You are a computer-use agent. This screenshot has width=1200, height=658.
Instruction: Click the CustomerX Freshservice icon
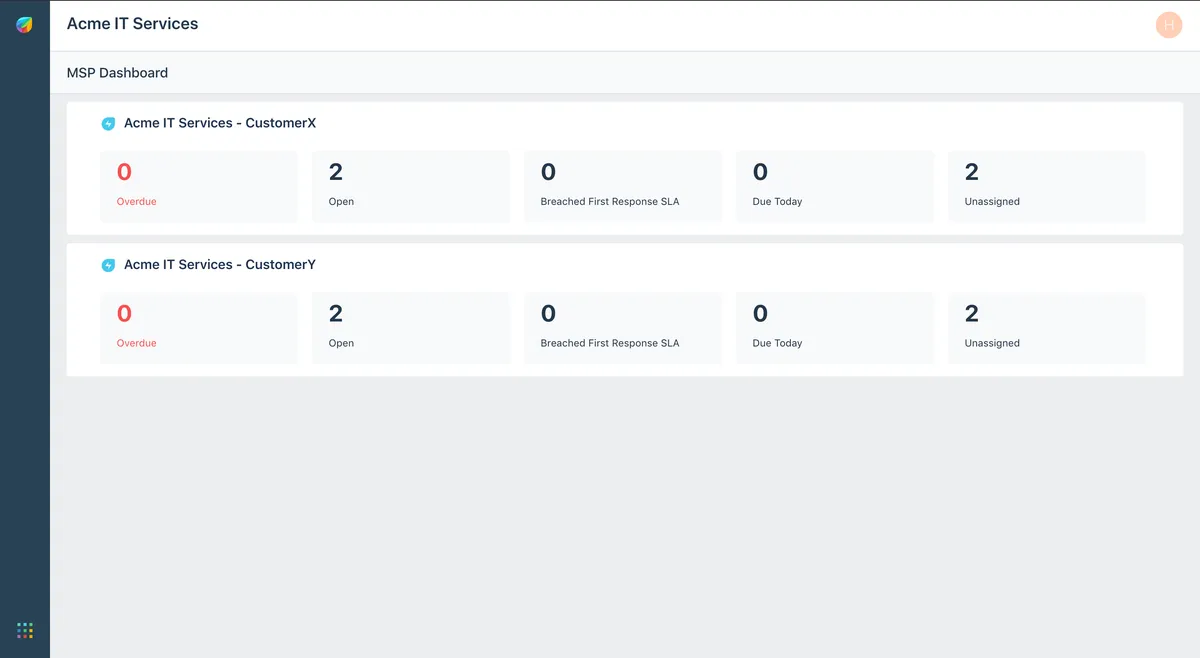(108, 124)
